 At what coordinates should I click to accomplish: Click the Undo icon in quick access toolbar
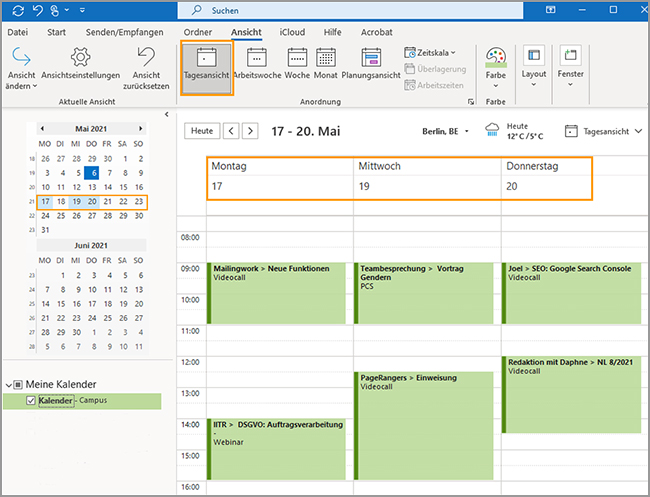pos(38,10)
